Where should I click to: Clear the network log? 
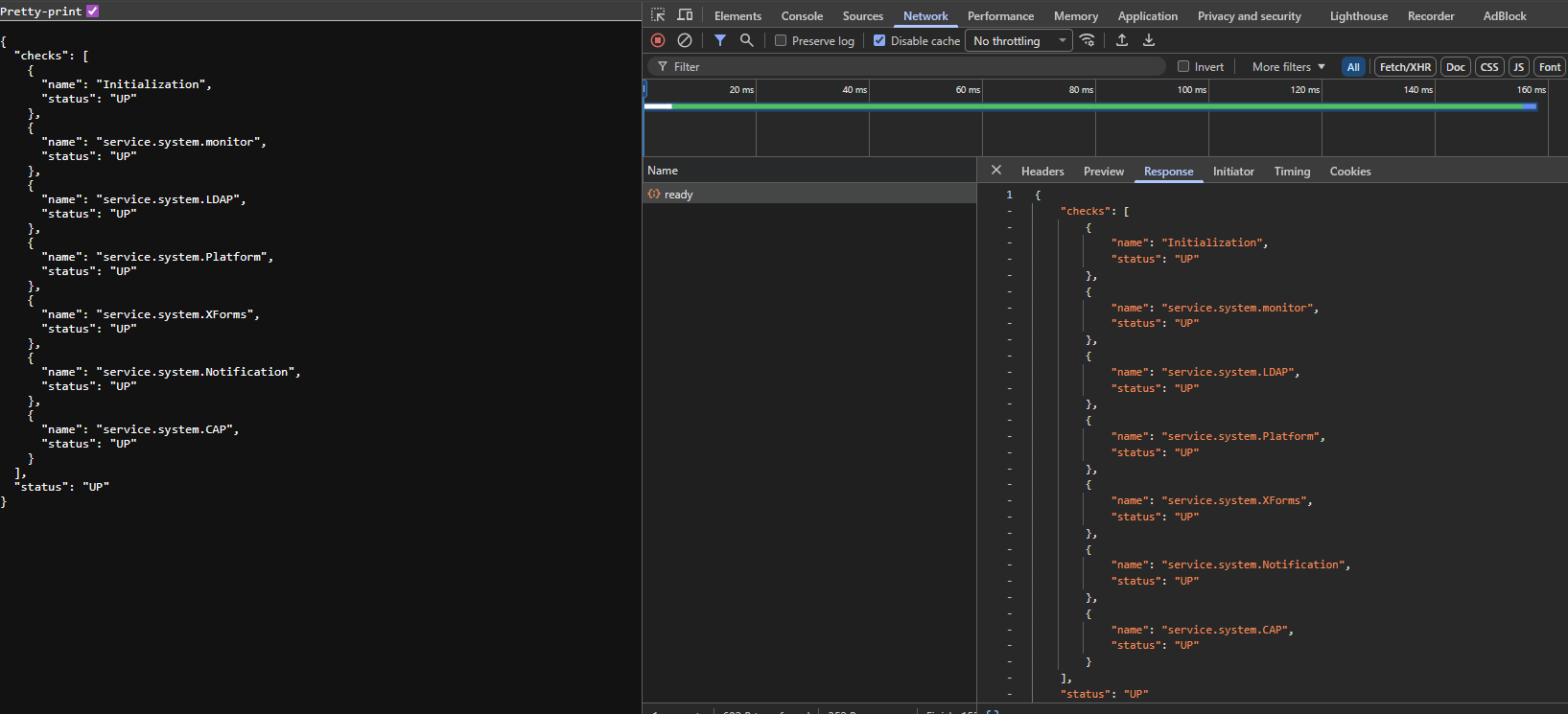click(685, 40)
